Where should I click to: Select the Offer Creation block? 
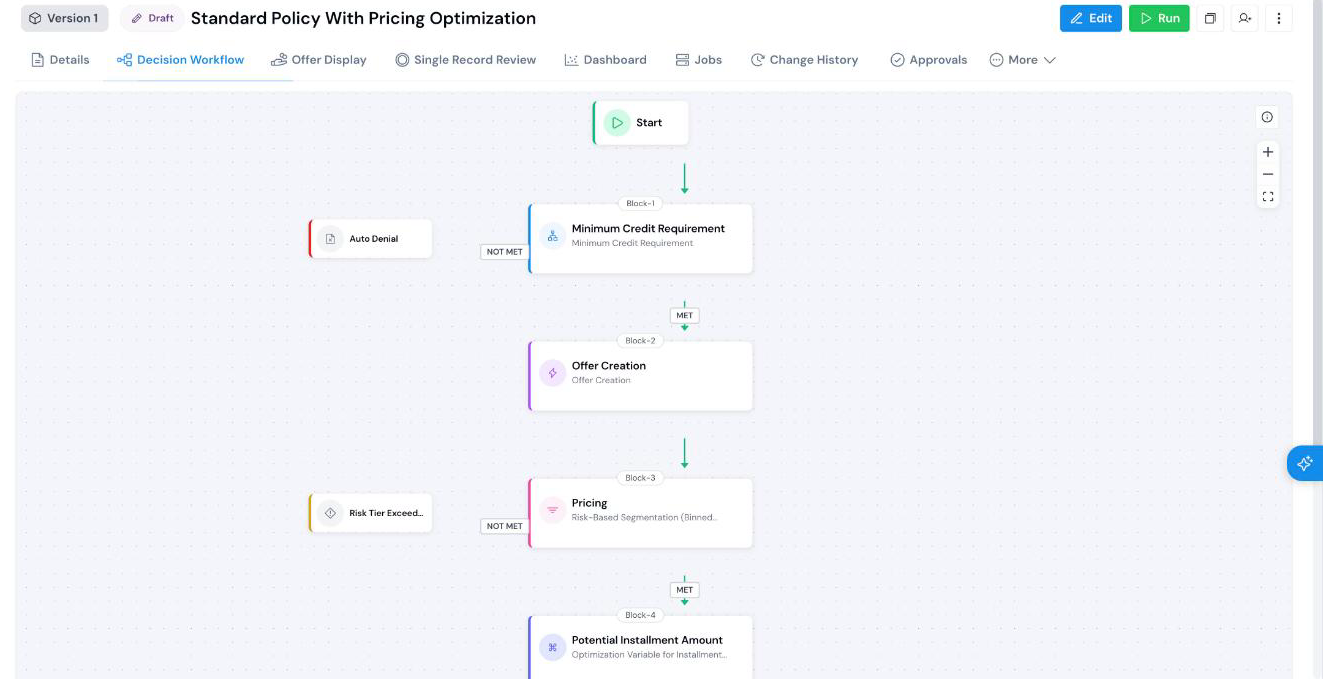pyautogui.click(x=641, y=376)
